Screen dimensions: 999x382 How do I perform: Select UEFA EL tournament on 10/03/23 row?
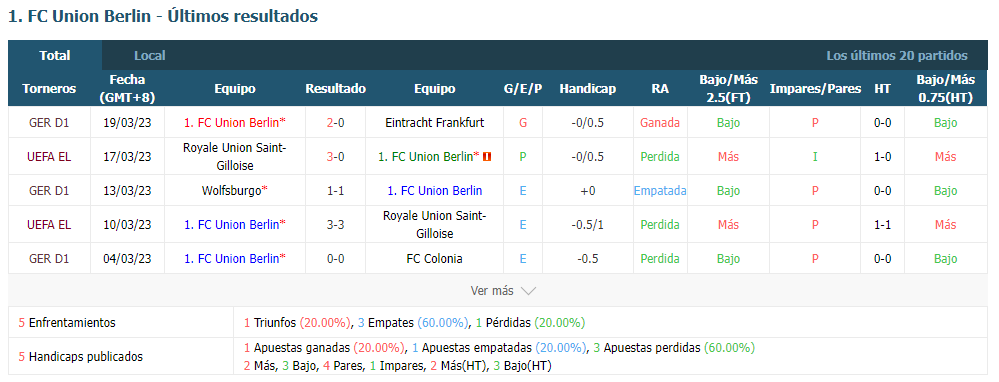click(x=49, y=224)
